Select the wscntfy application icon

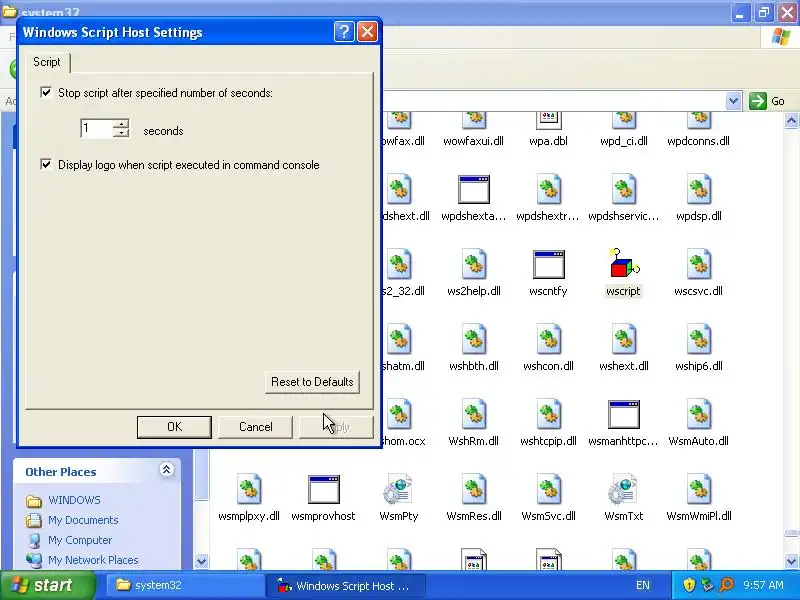(x=548, y=263)
